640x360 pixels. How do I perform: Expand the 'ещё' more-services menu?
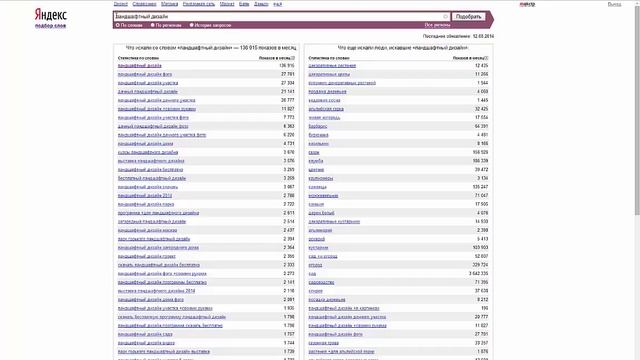tap(278, 4)
